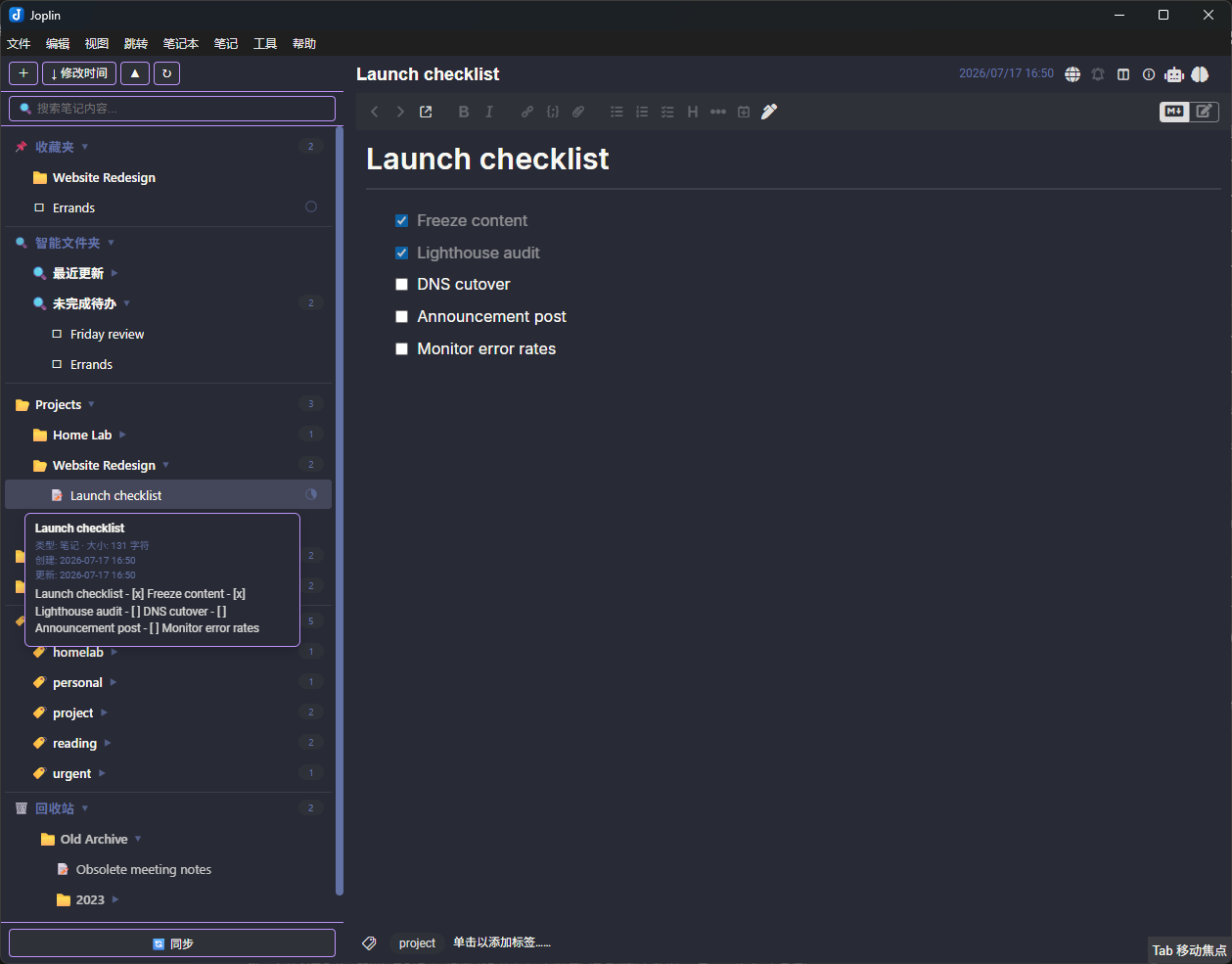The width and height of the screenshot is (1232, 964).
Task: Change sort field via 修改时间 button
Action: point(79,73)
